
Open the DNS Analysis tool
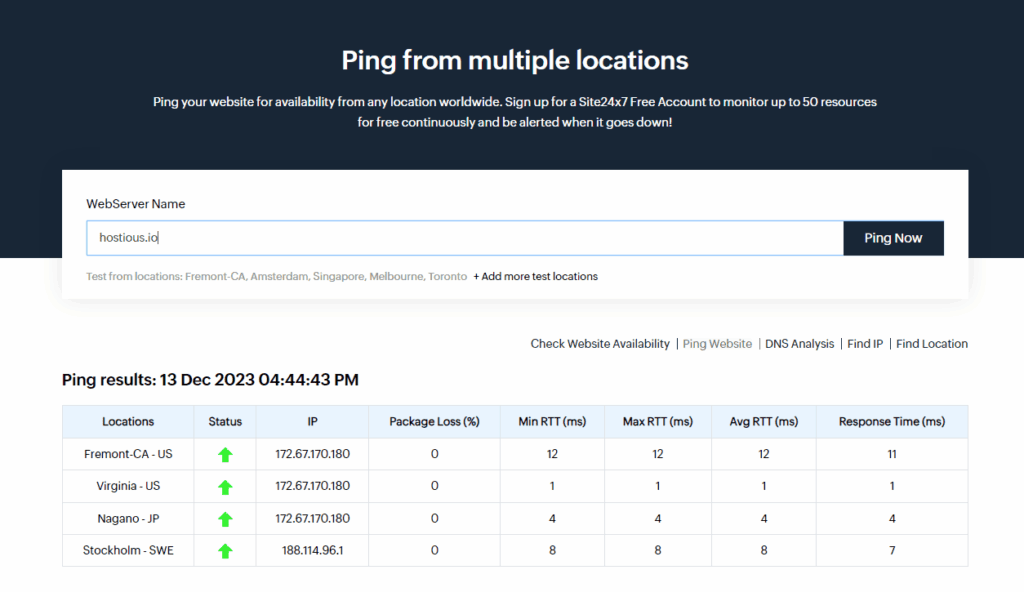[799, 344]
